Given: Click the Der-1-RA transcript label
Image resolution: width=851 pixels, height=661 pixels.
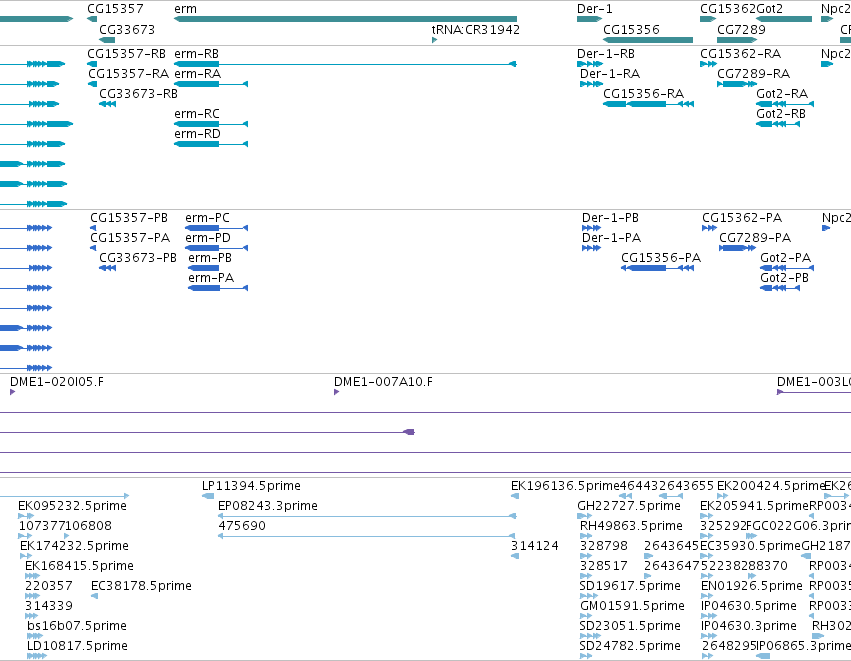Looking at the screenshot, I should (610, 73).
